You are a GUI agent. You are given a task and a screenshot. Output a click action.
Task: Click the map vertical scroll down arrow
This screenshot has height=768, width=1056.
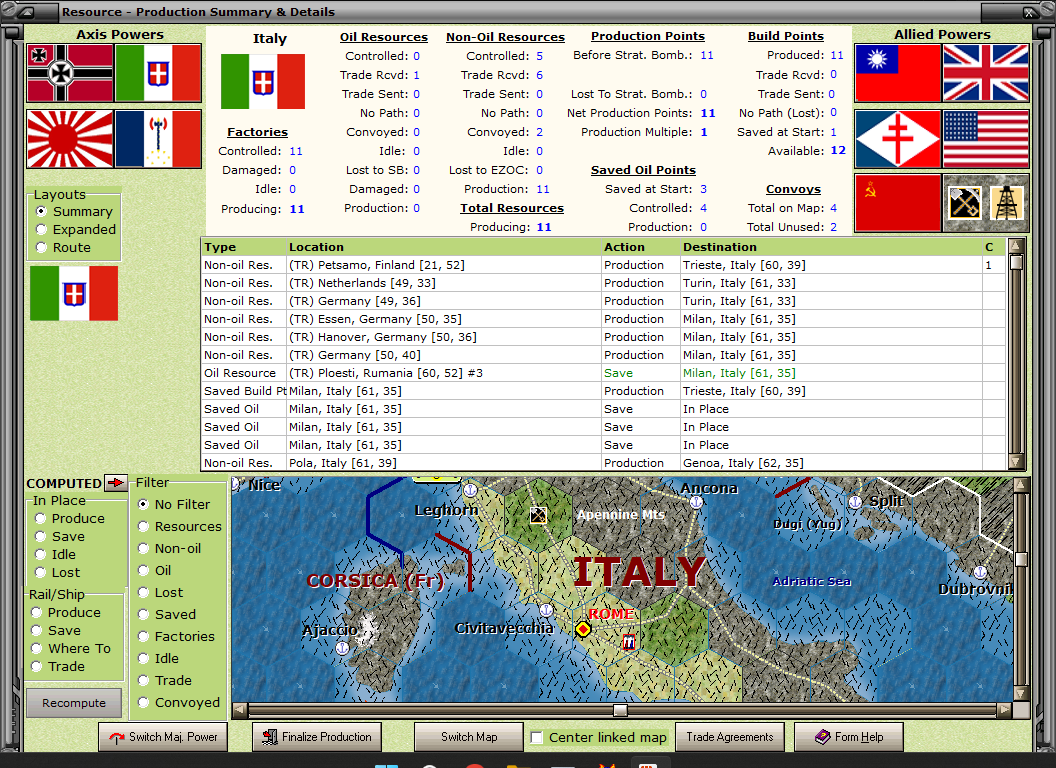1021,693
